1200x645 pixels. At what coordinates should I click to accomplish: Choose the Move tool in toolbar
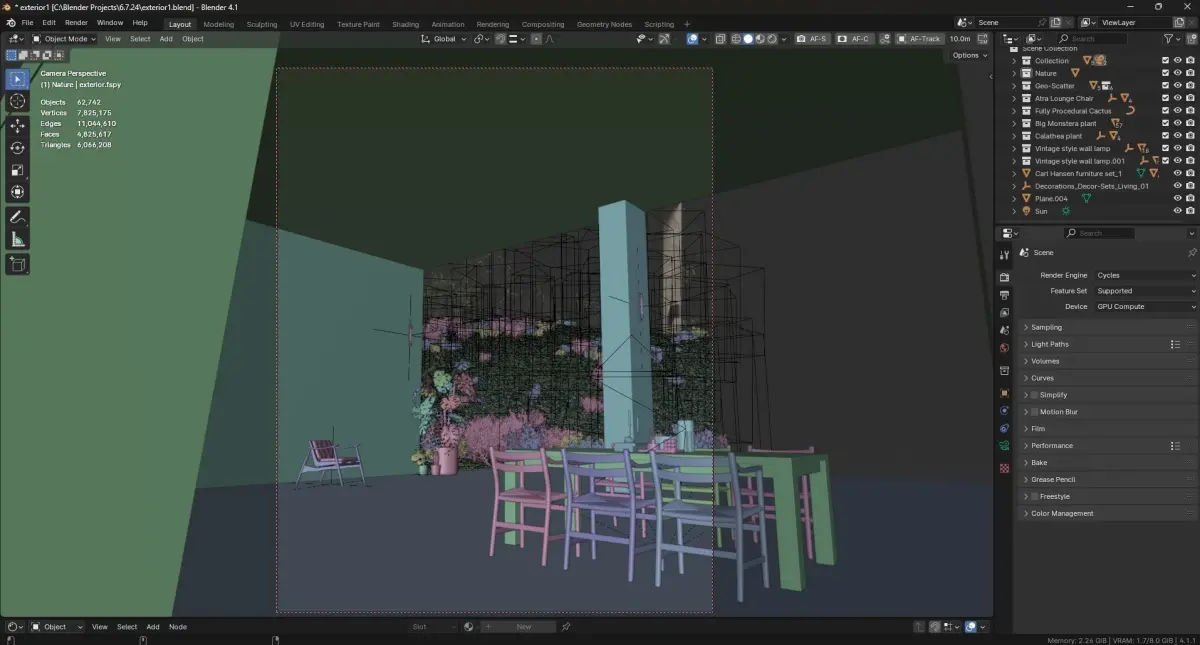18,126
